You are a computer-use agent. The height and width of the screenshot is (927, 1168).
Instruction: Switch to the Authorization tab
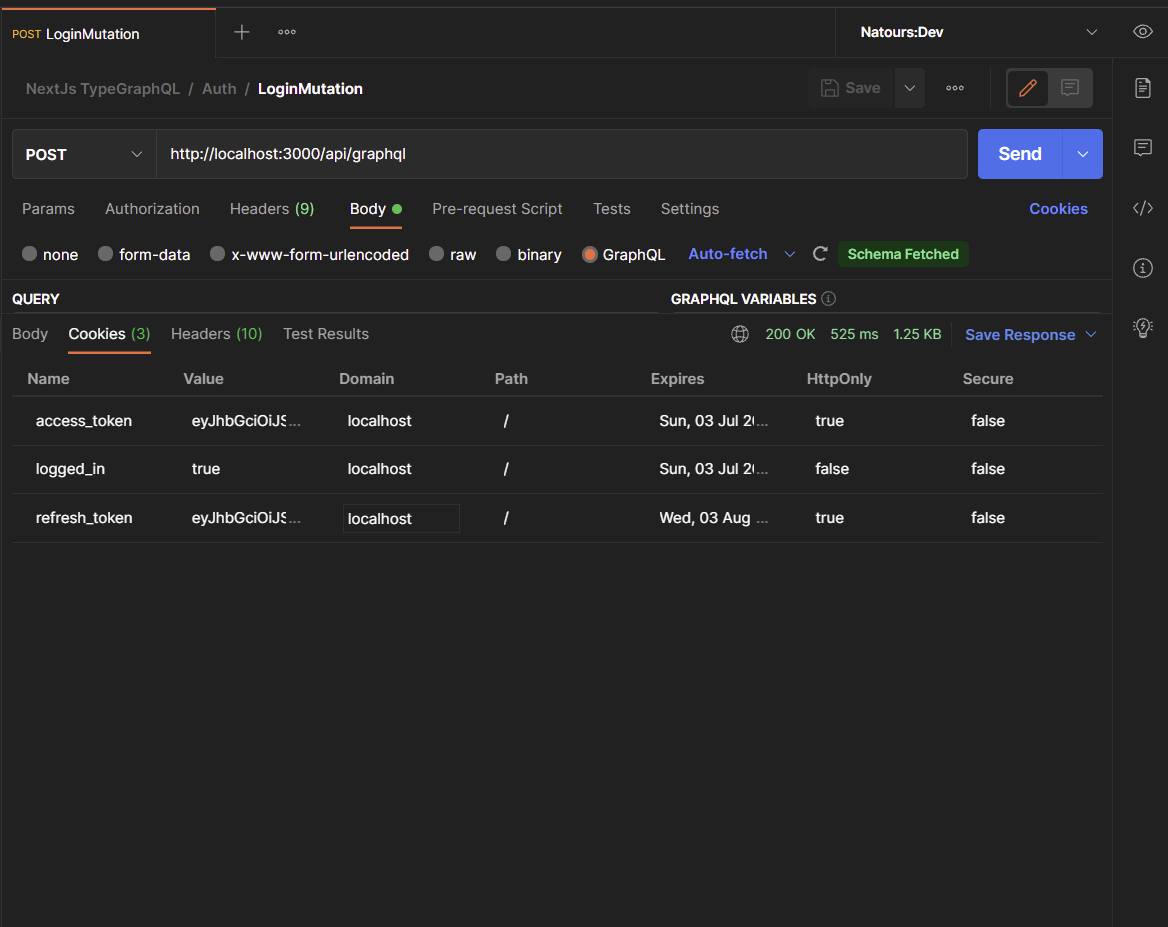tap(152, 209)
